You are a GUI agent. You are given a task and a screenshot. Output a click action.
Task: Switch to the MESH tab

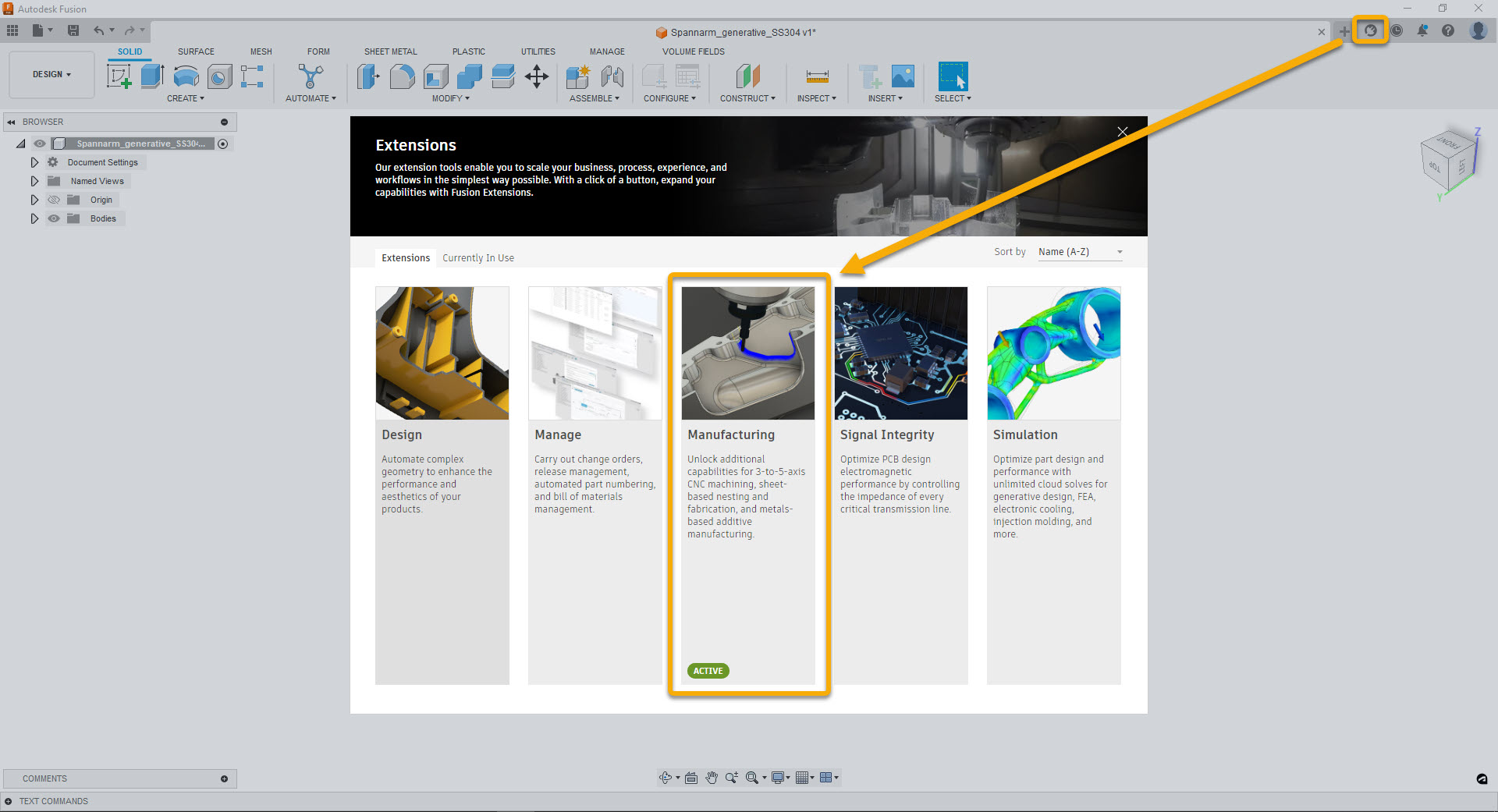(261, 51)
